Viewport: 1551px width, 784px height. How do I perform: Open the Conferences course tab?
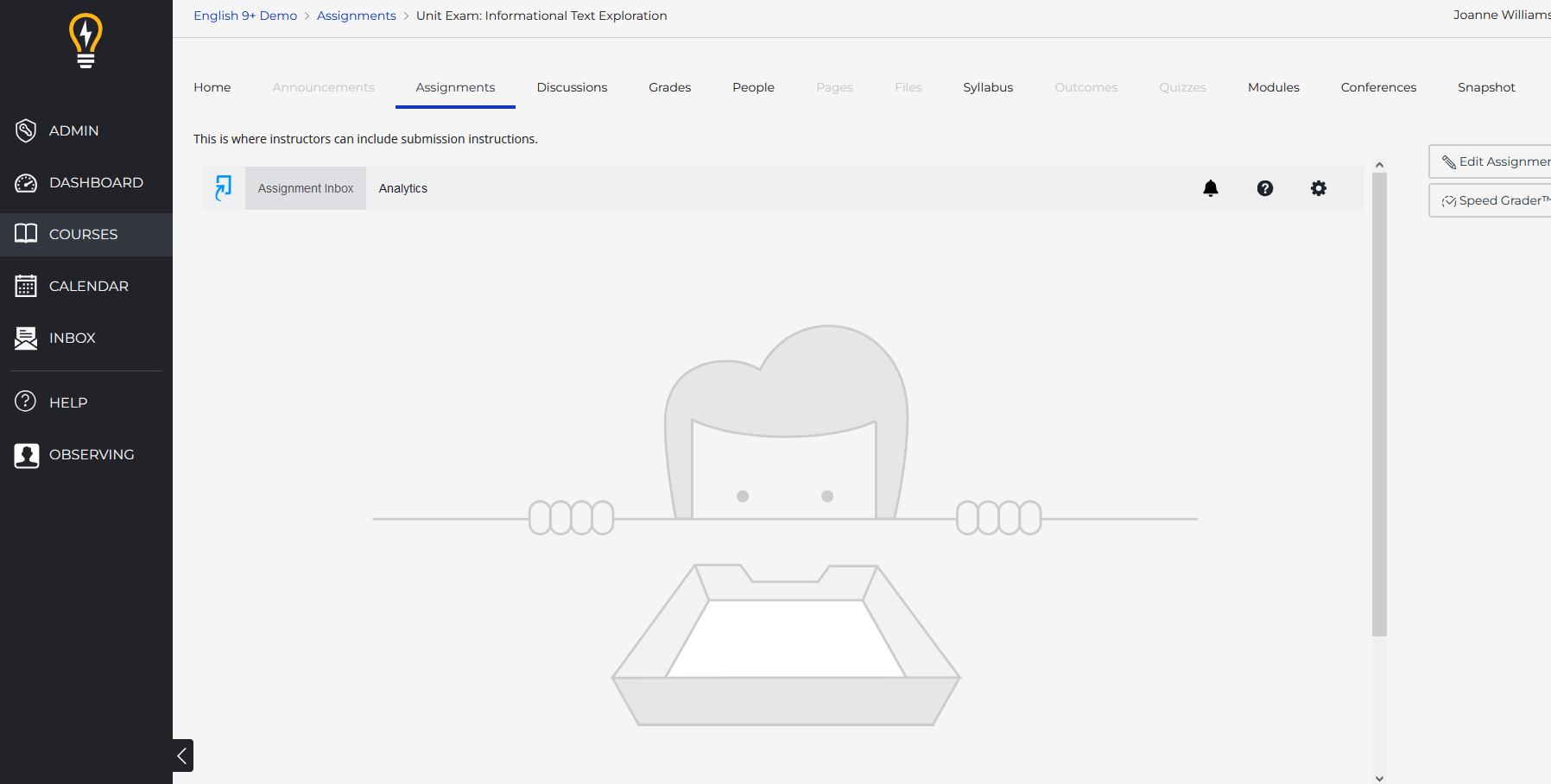(x=1378, y=87)
